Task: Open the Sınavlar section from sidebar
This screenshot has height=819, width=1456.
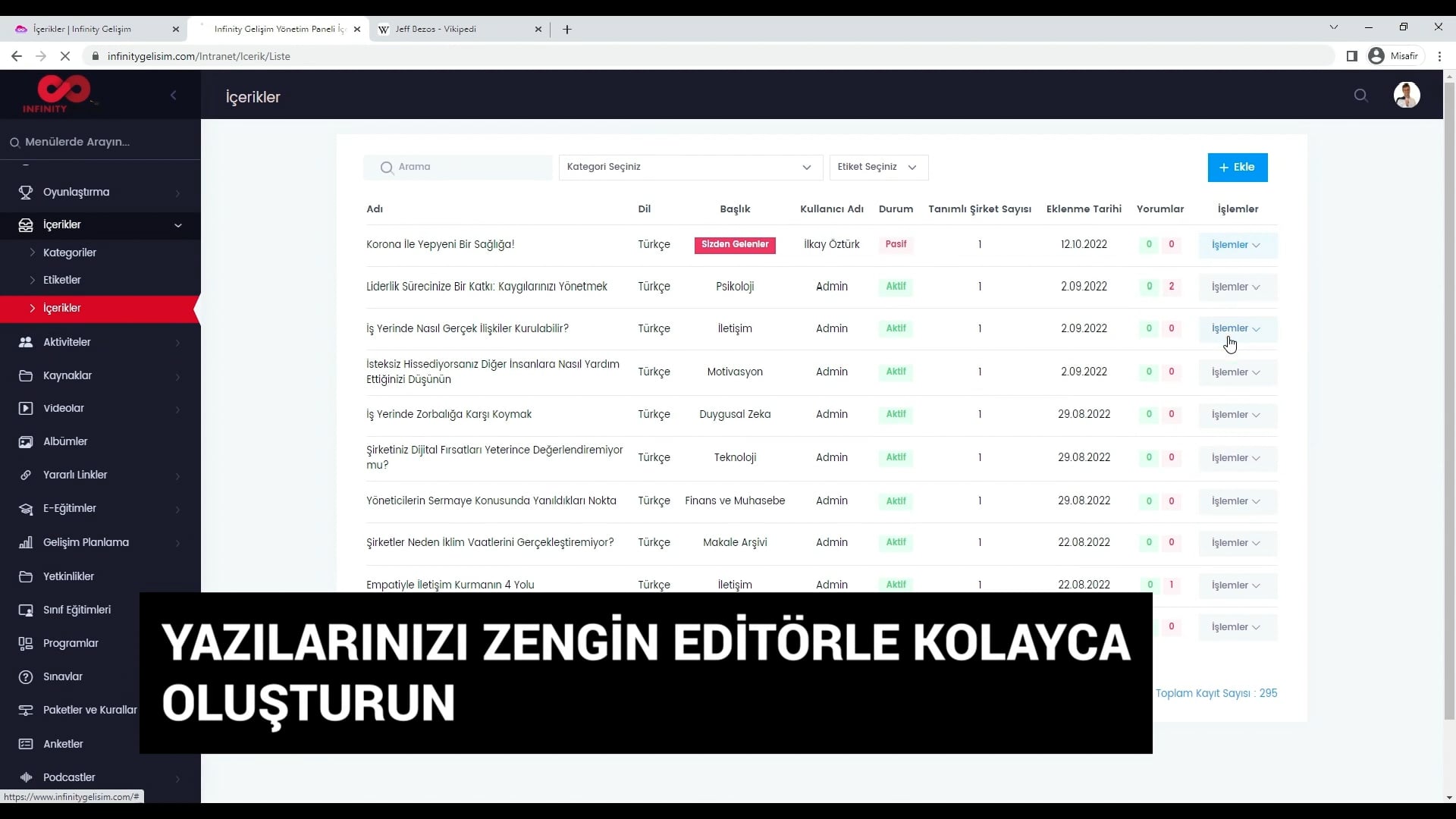Action: (x=62, y=676)
